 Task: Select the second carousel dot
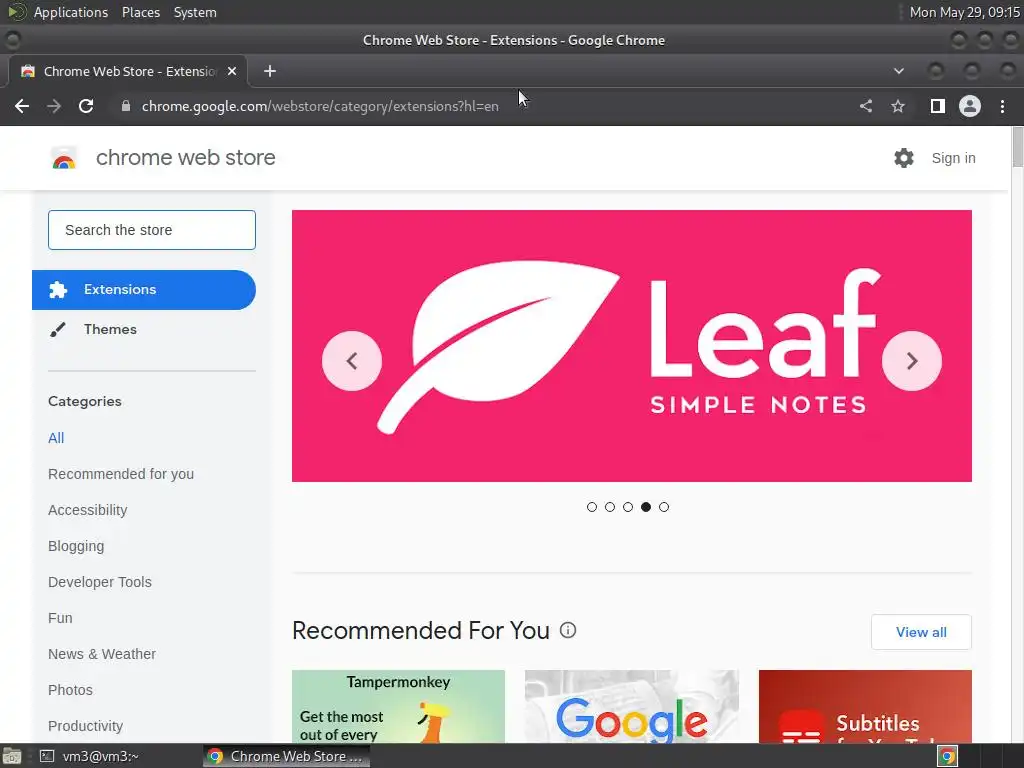coord(610,507)
